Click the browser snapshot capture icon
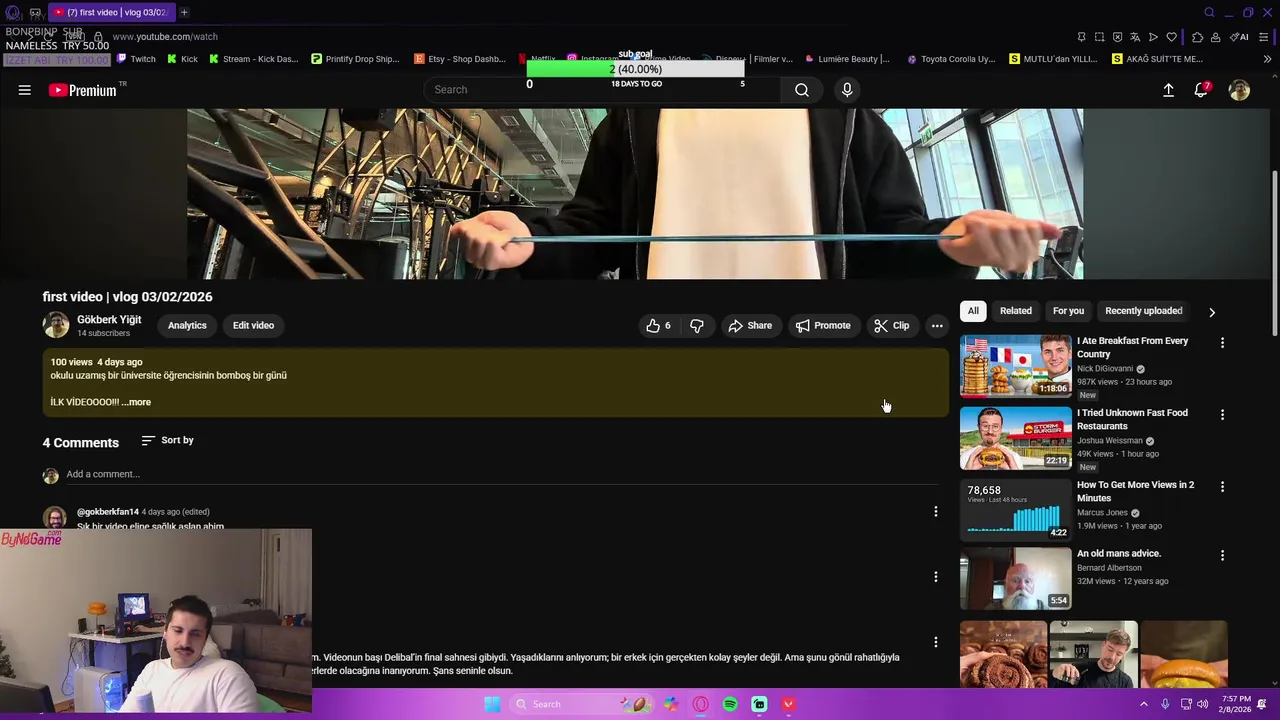 pos(1099,37)
